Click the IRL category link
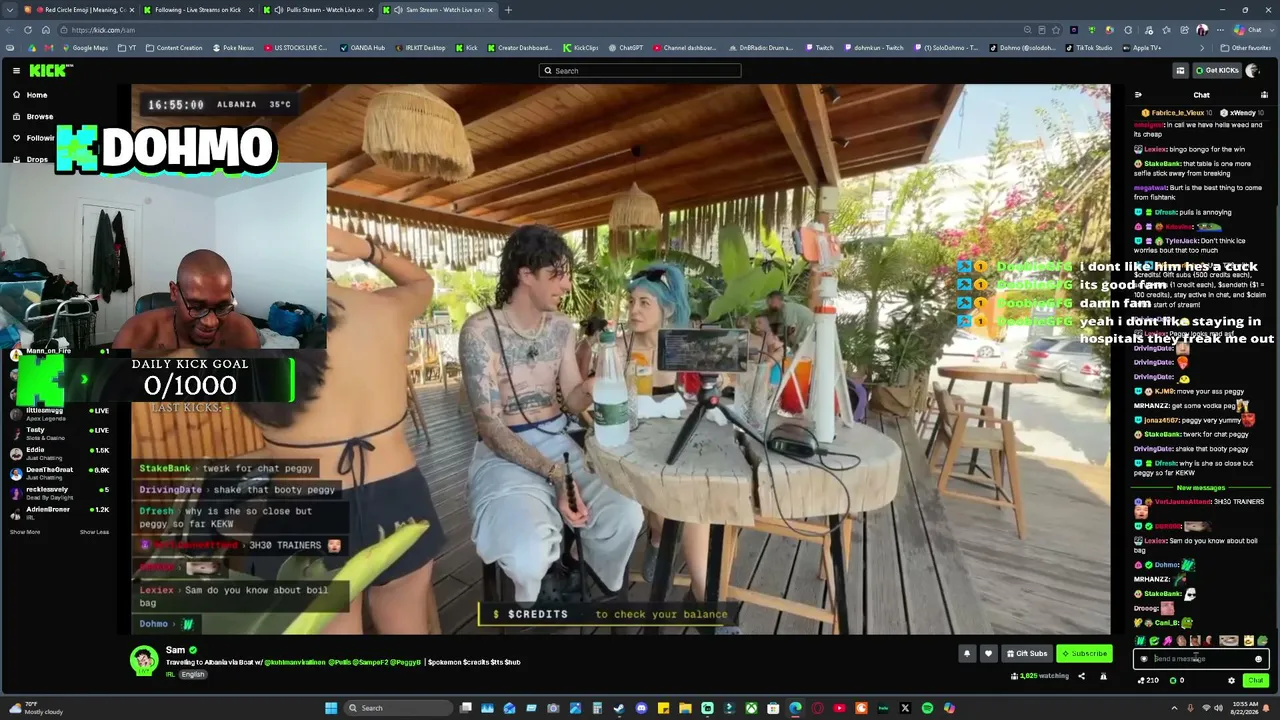 click(170, 675)
